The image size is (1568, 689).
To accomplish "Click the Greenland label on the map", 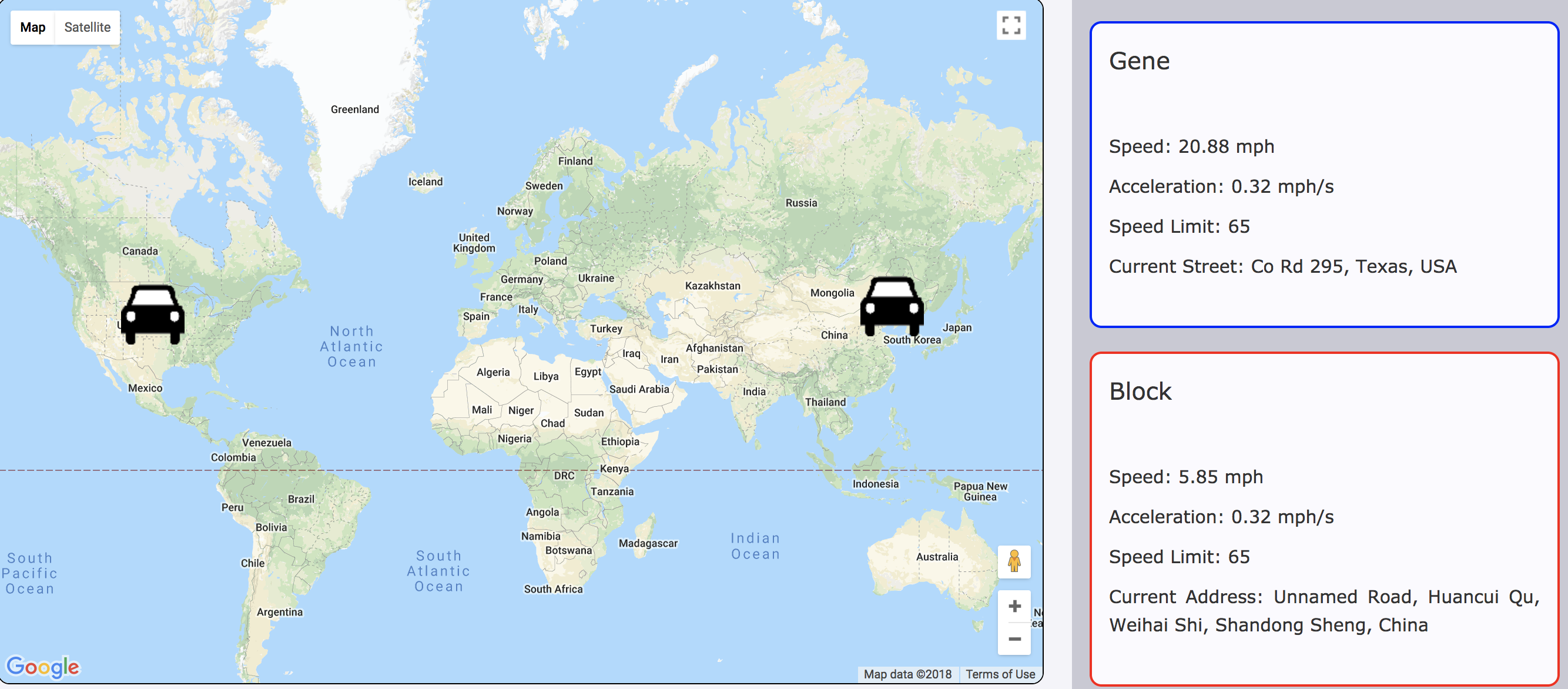I will click(355, 109).
